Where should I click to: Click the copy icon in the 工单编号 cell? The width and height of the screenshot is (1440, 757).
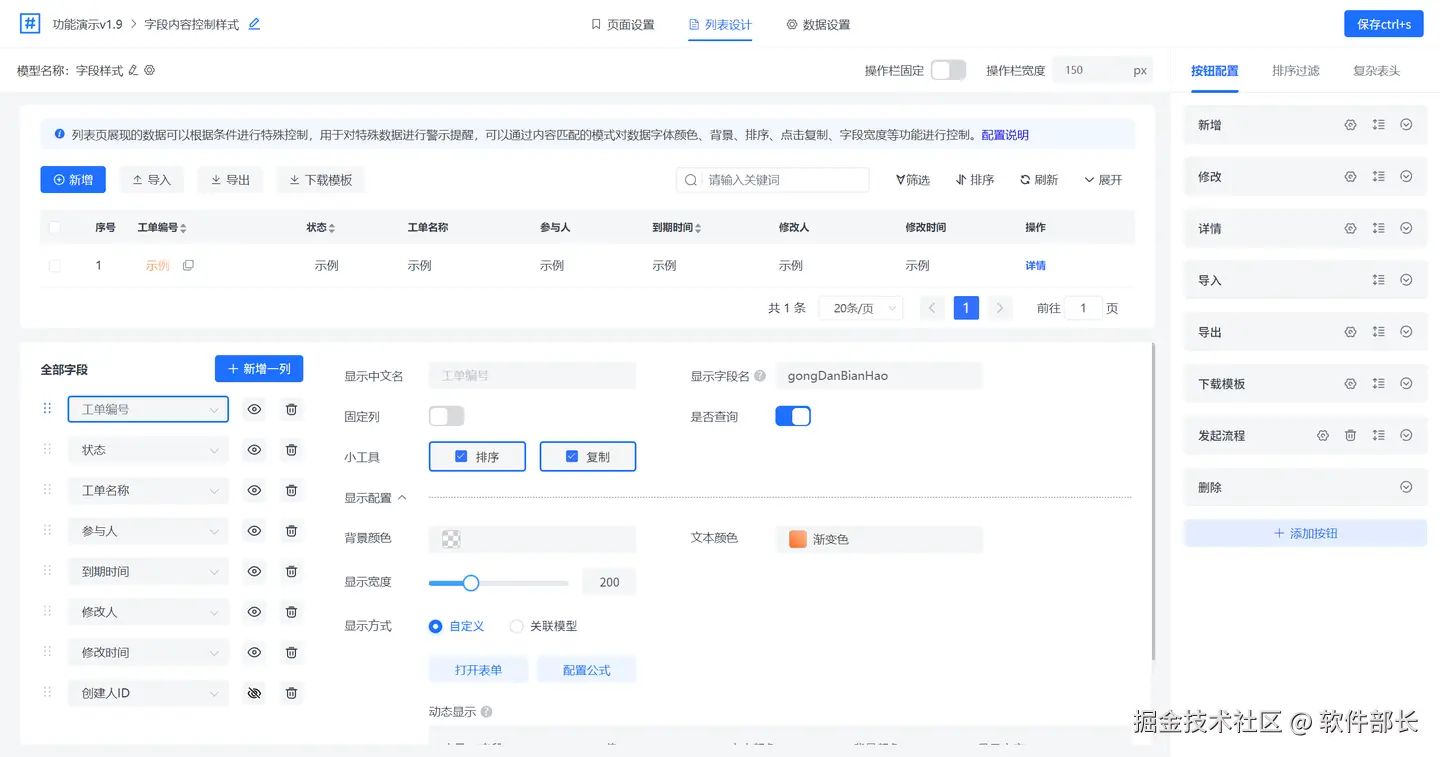188,266
